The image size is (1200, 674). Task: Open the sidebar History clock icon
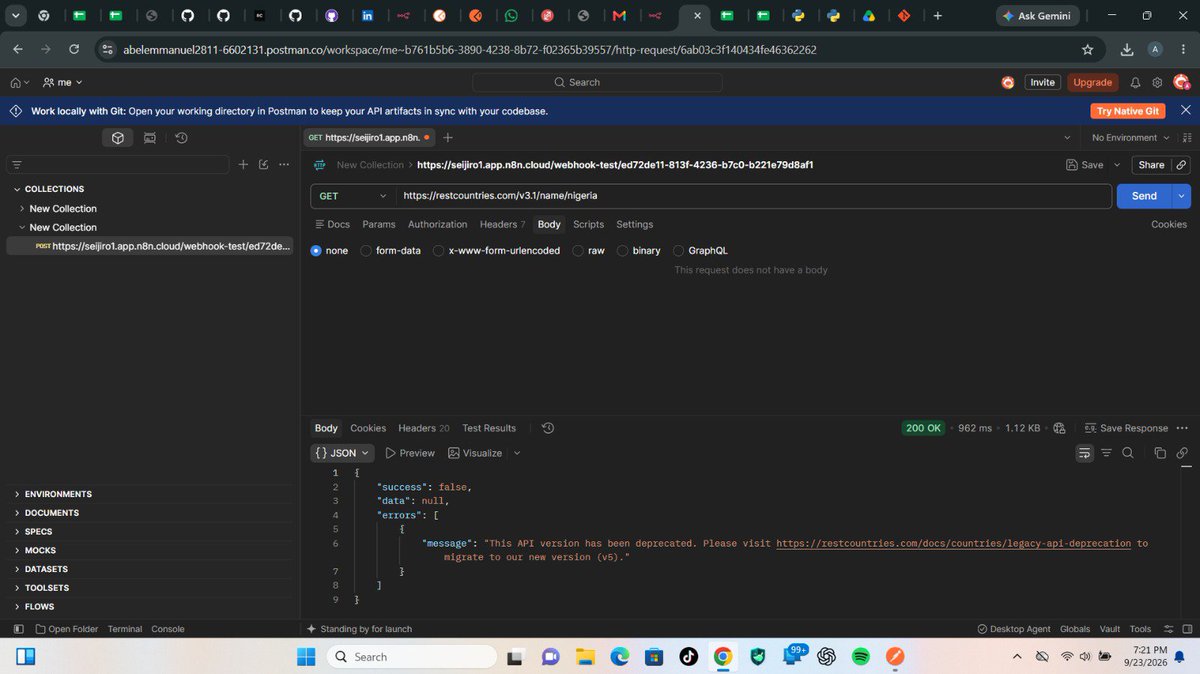(x=181, y=138)
